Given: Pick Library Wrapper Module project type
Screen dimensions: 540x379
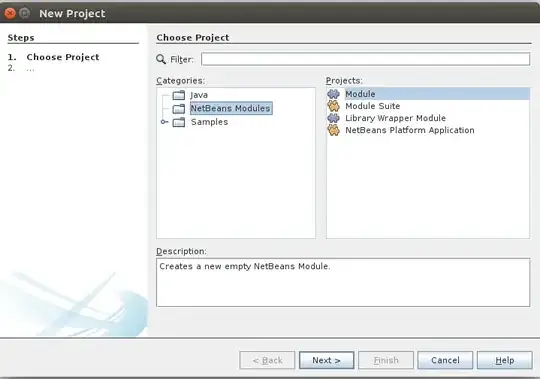Looking at the screenshot, I should click(x=395, y=118).
